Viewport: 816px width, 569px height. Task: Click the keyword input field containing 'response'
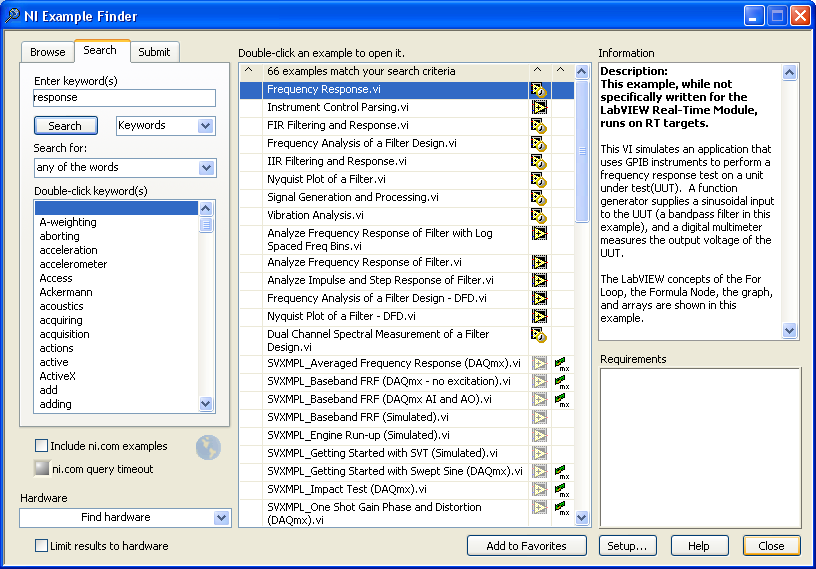pos(124,97)
